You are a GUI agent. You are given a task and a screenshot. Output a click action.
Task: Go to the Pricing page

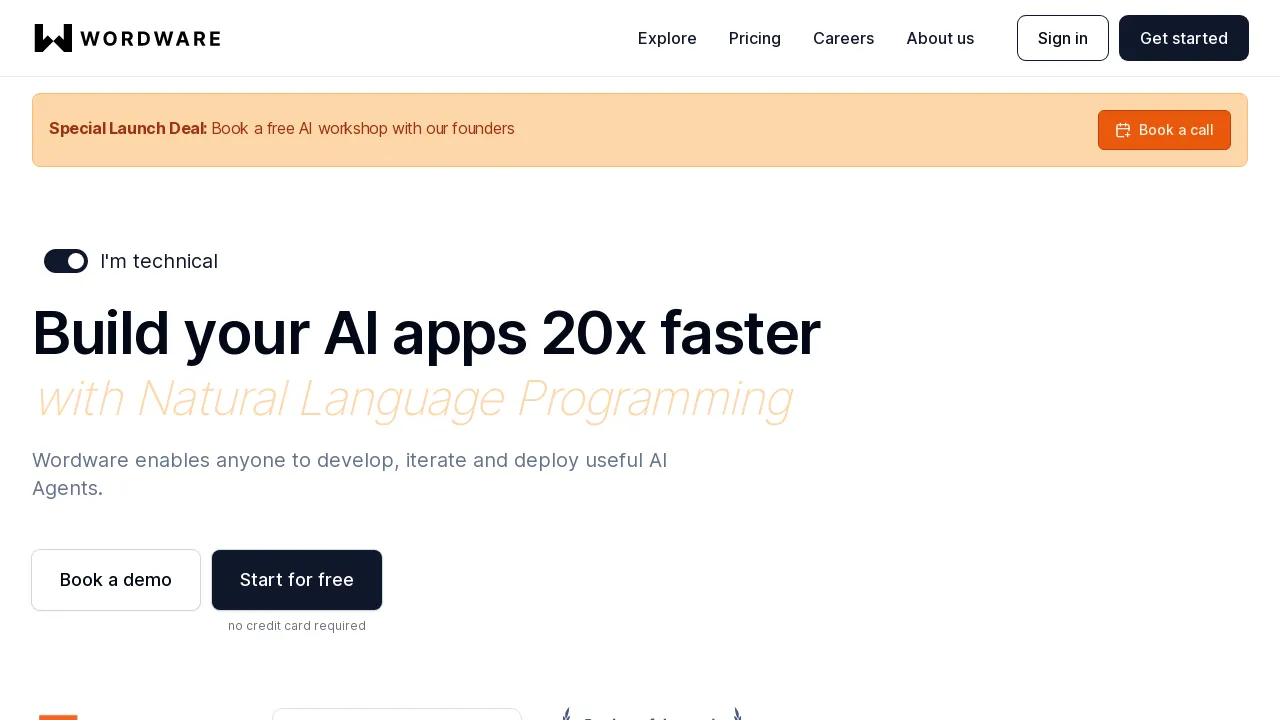coord(755,38)
